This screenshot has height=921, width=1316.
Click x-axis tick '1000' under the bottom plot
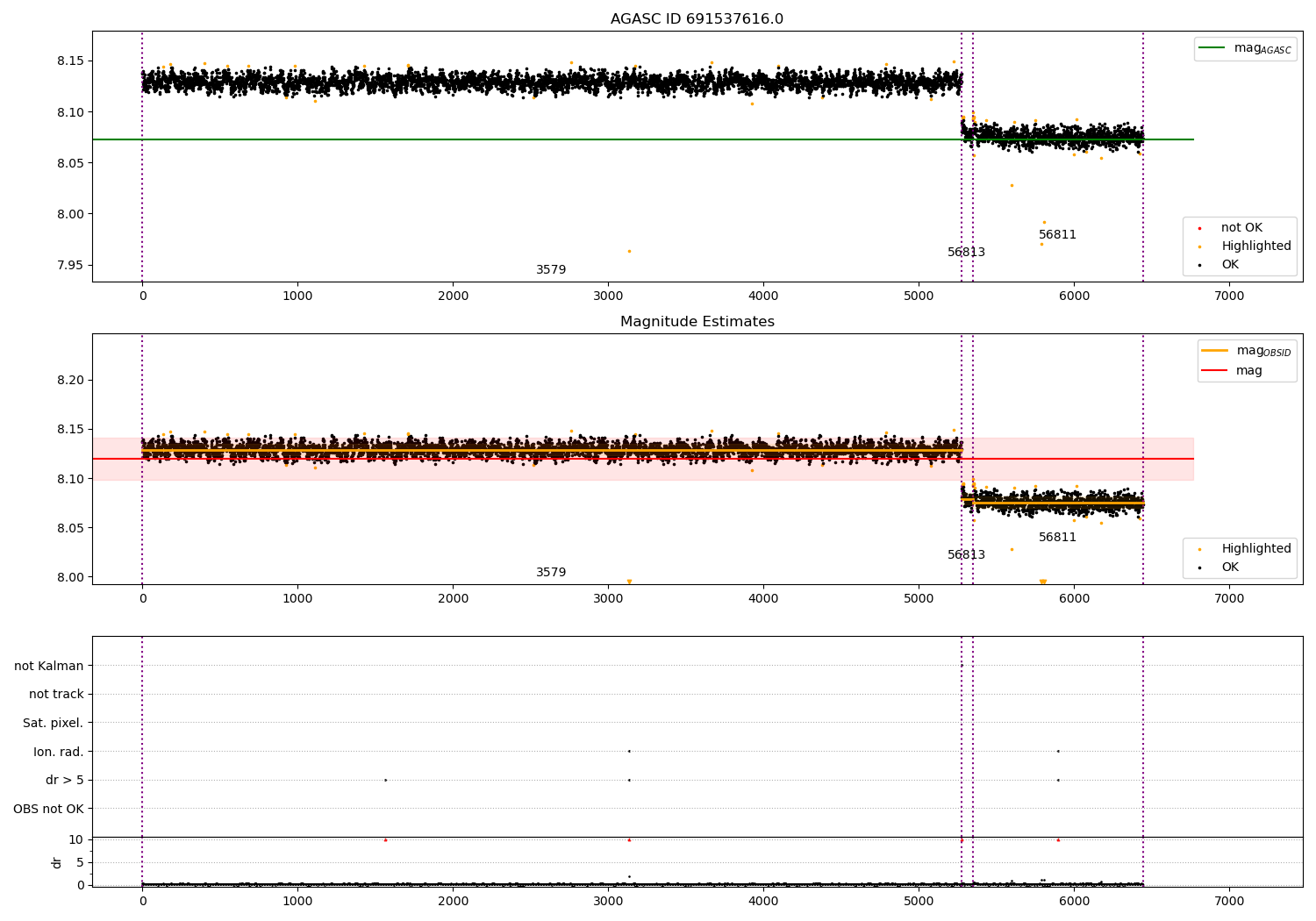click(297, 902)
